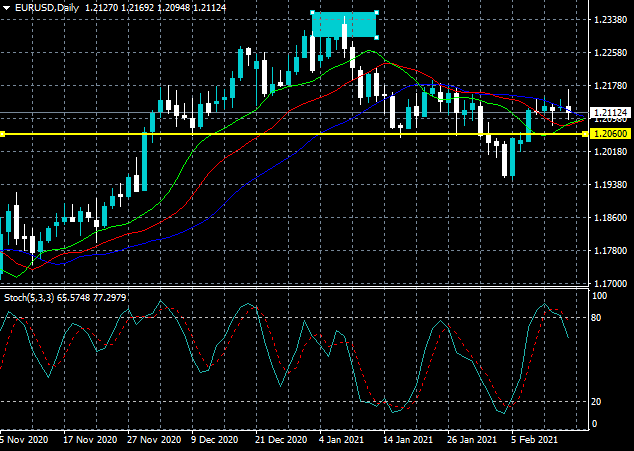634x451 pixels.
Task: Click the EURUSD,Daily chart title text
Action: [47, 8]
